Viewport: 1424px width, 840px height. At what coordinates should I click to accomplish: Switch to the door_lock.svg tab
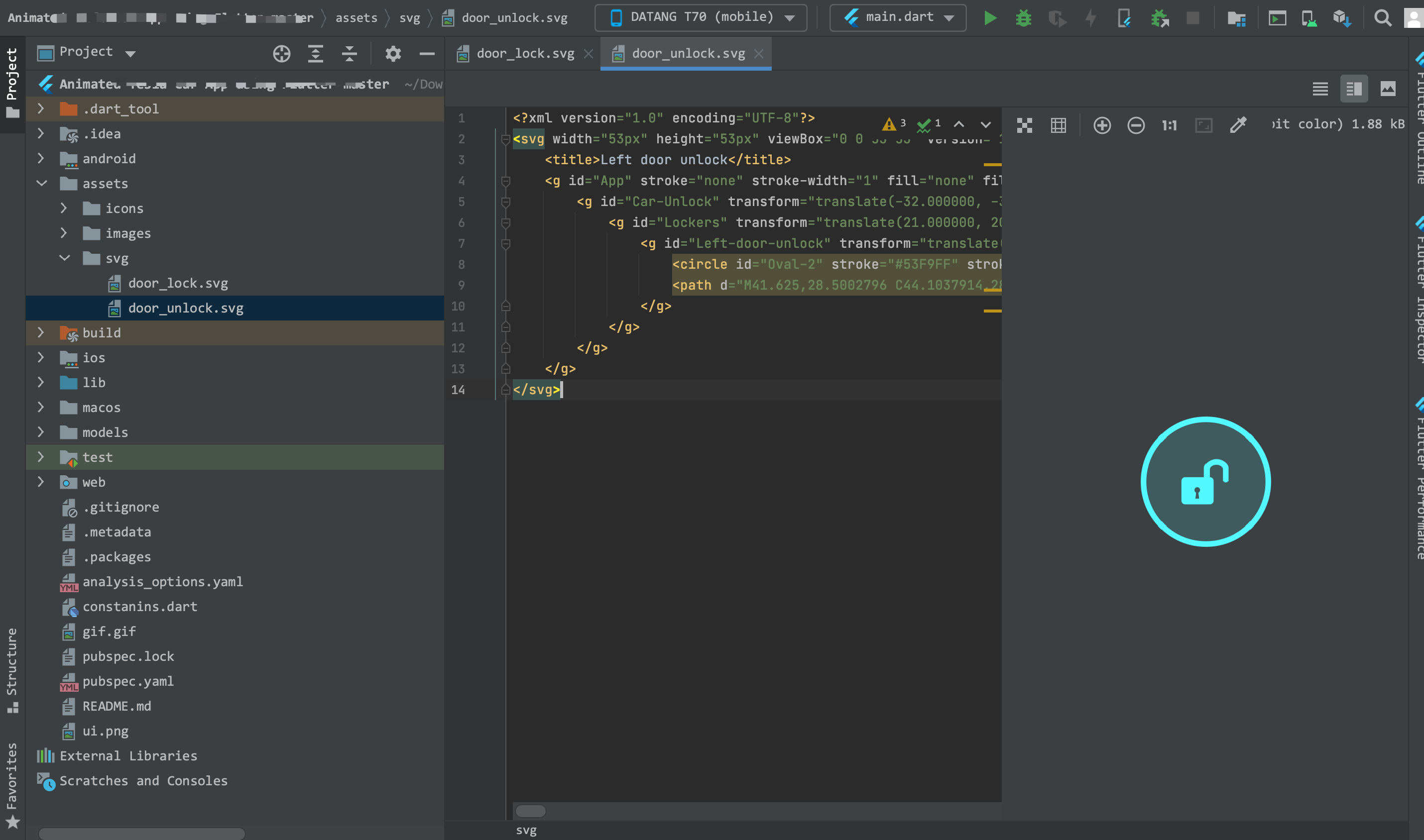[x=524, y=54]
